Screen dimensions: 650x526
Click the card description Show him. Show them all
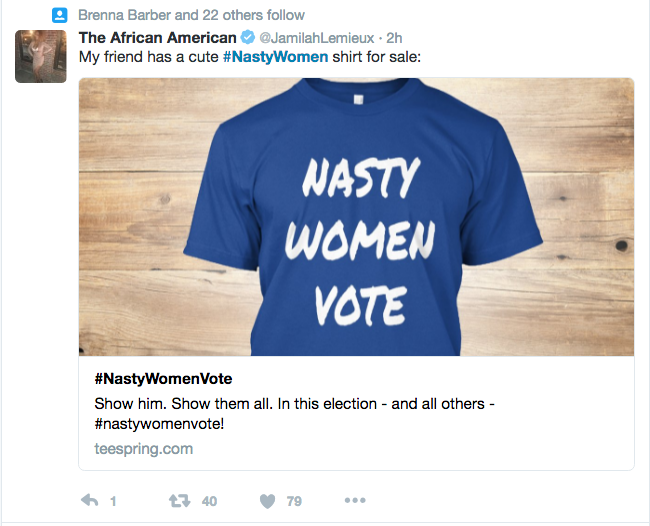(294, 414)
